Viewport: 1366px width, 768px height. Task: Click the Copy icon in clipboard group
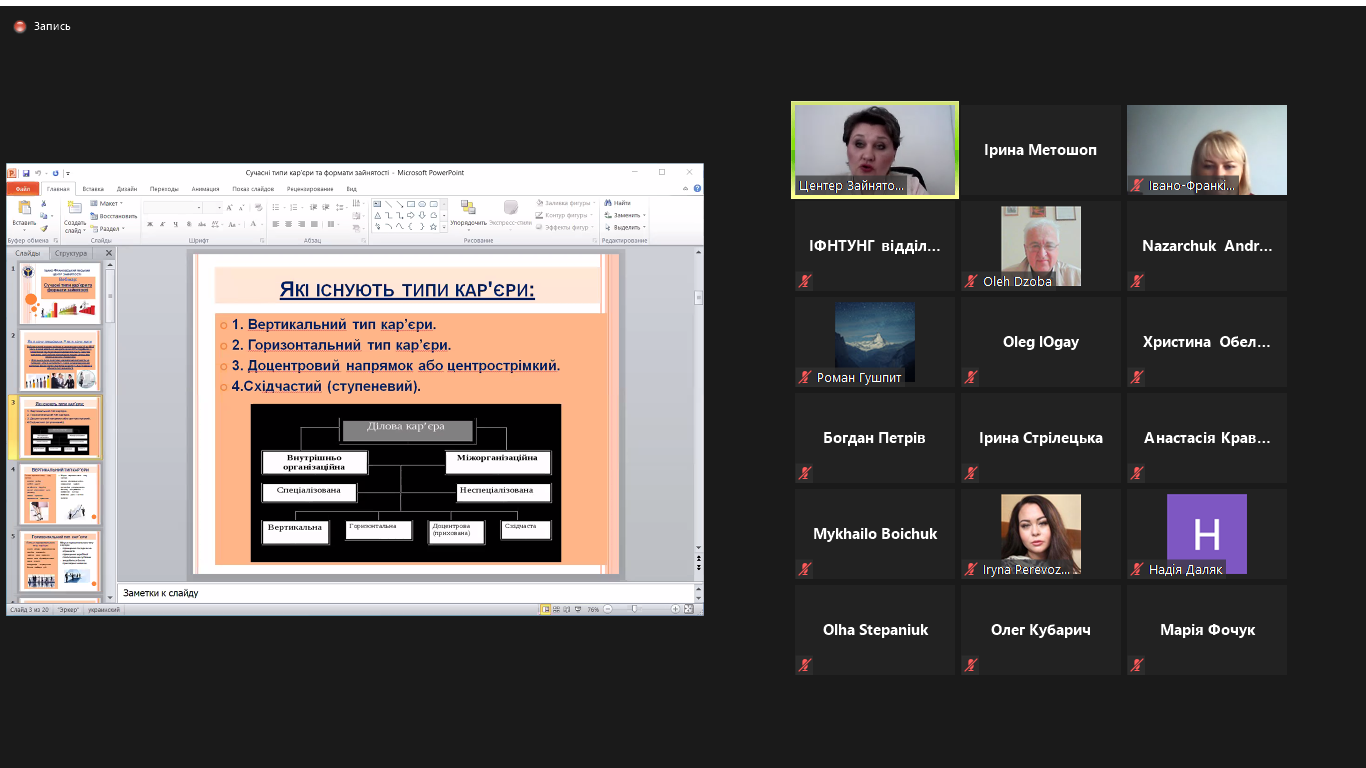tap(43, 215)
